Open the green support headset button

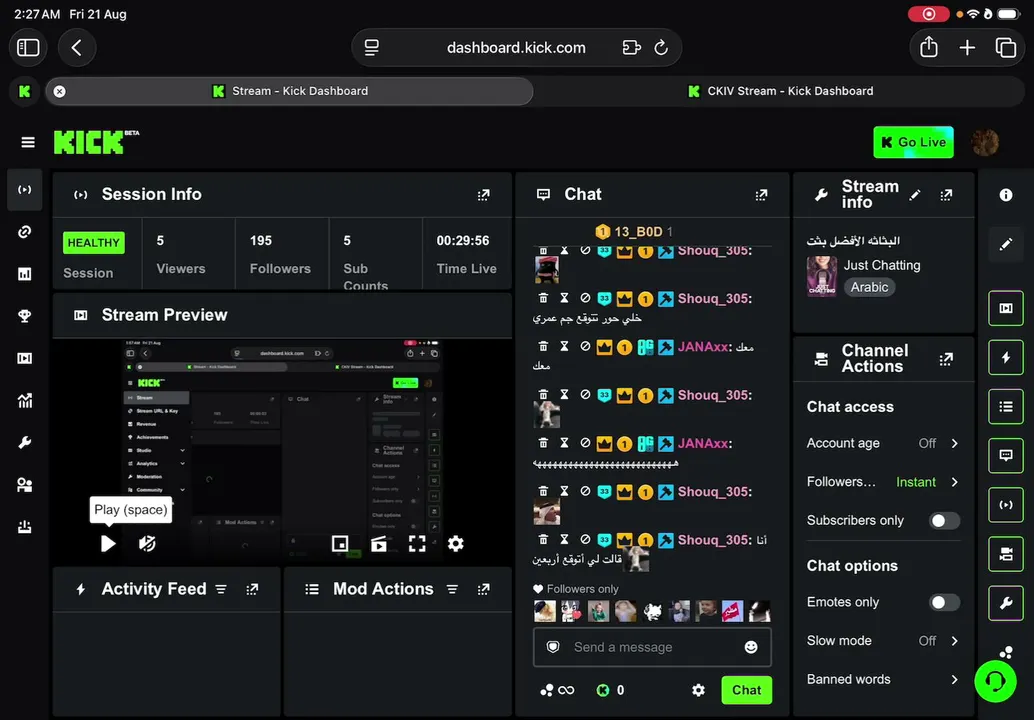click(995, 682)
